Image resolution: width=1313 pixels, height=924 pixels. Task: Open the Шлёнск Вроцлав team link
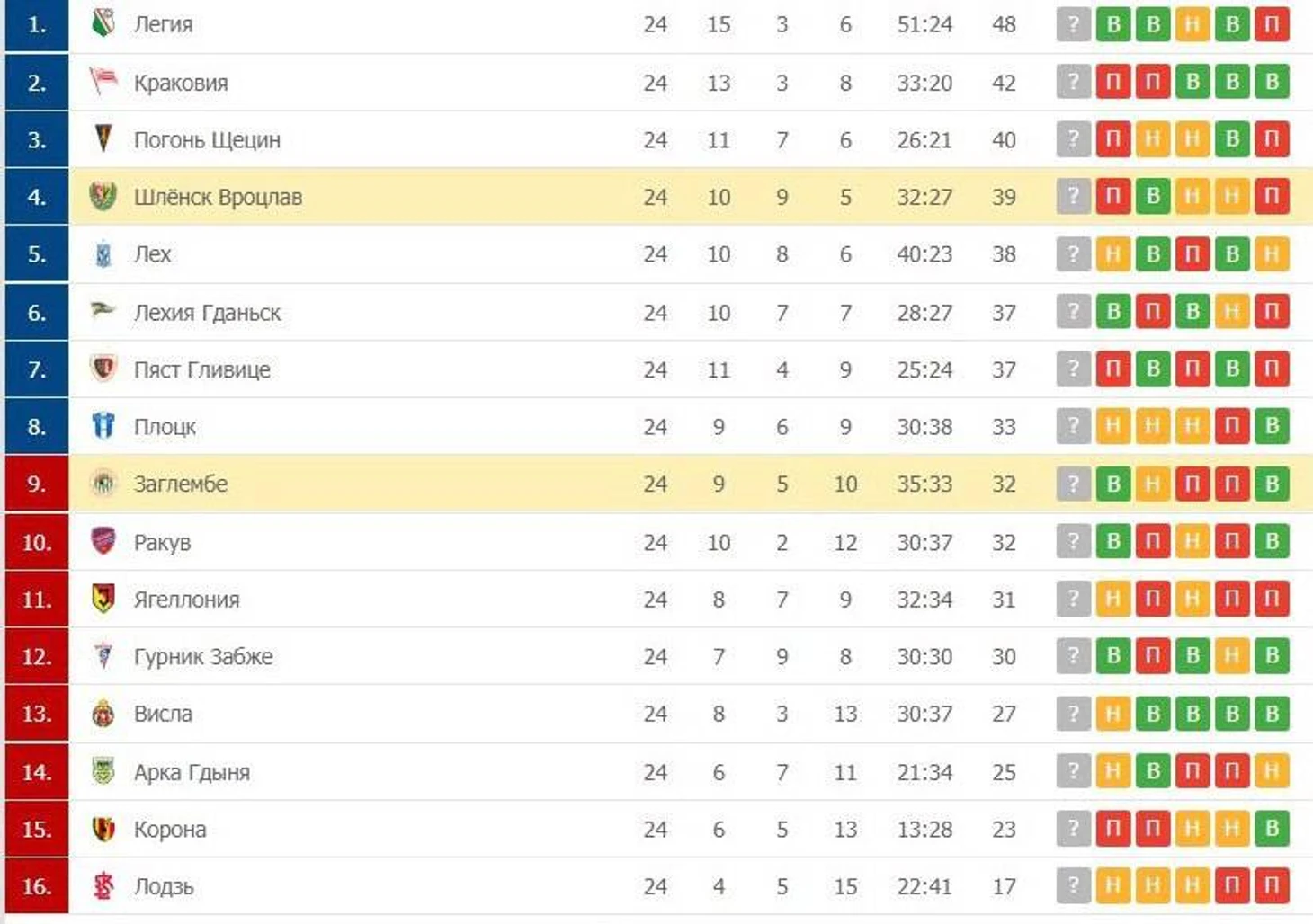click(218, 197)
